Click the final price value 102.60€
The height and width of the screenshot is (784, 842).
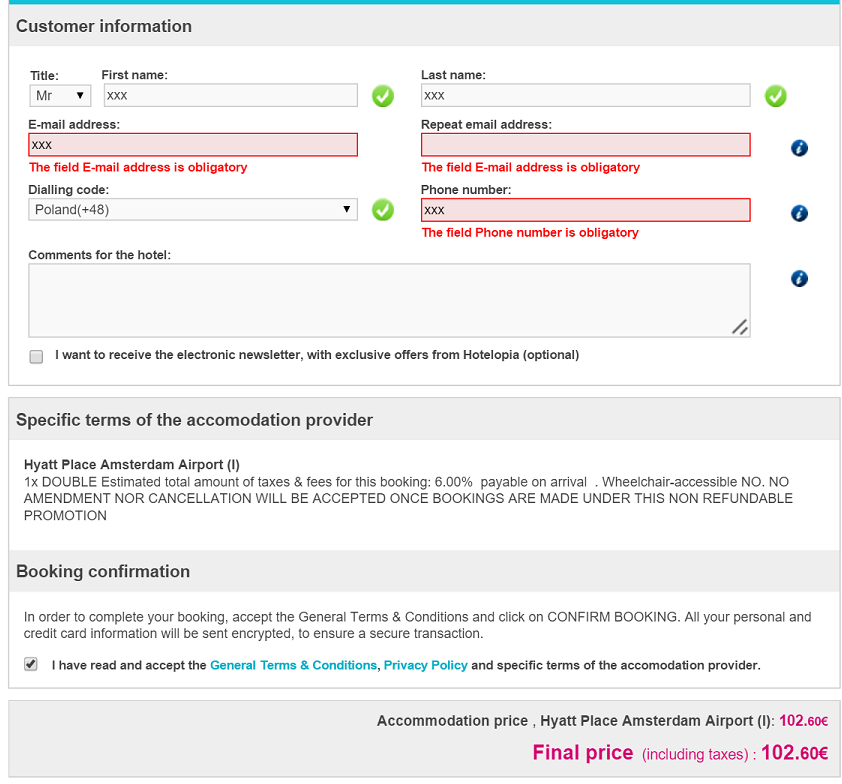point(794,753)
